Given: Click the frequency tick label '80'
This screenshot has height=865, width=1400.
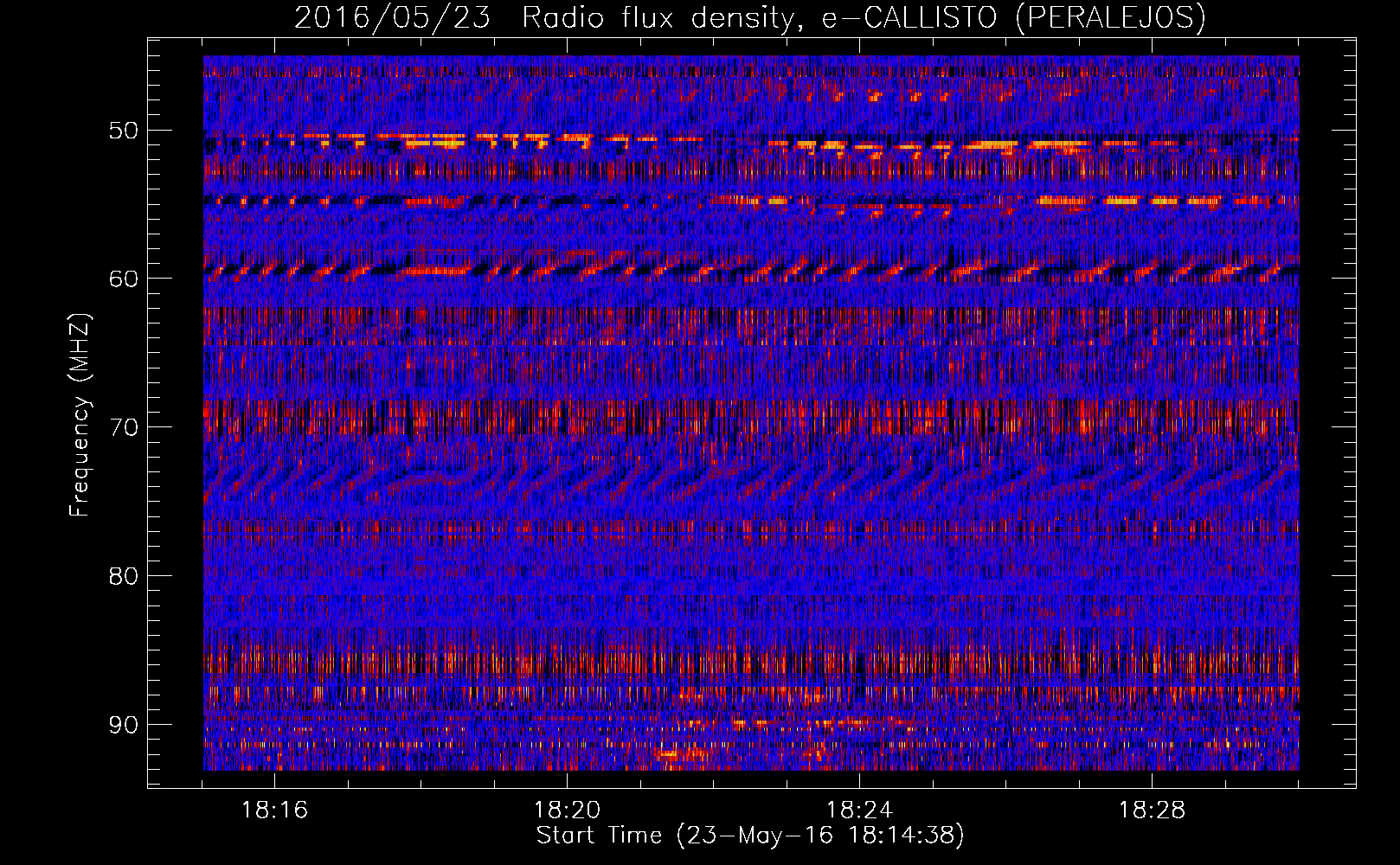Looking at the screenshot, I should point(124,576).
